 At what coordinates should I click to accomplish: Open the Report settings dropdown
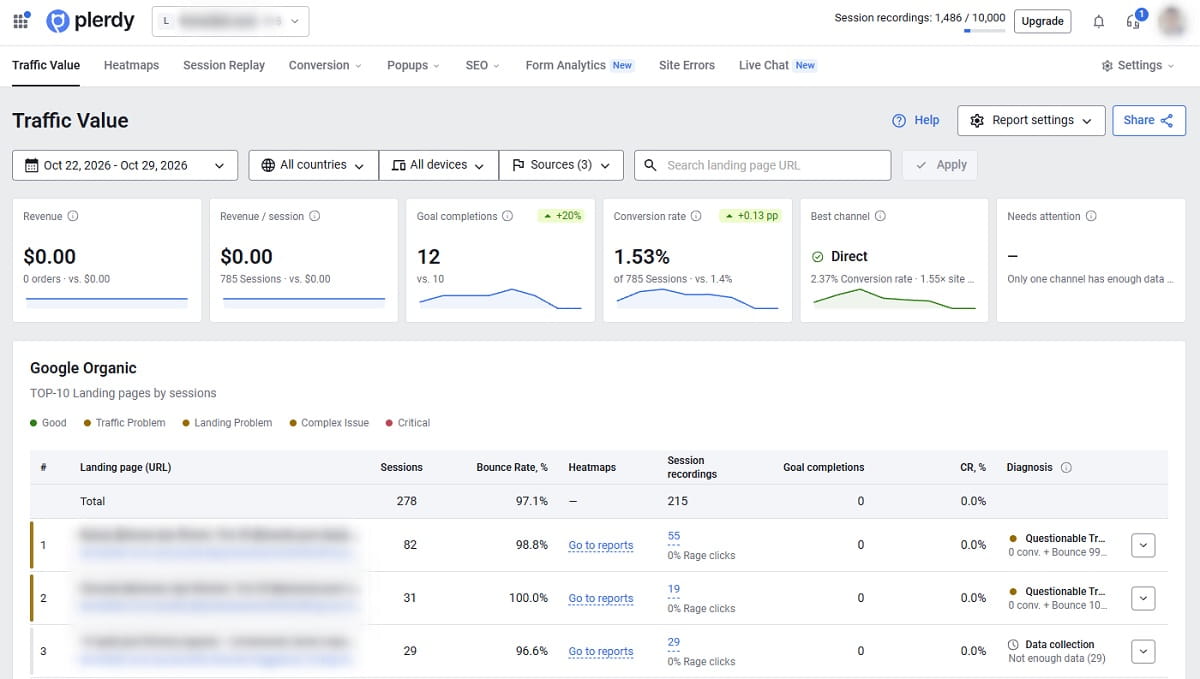point(1031,120)
